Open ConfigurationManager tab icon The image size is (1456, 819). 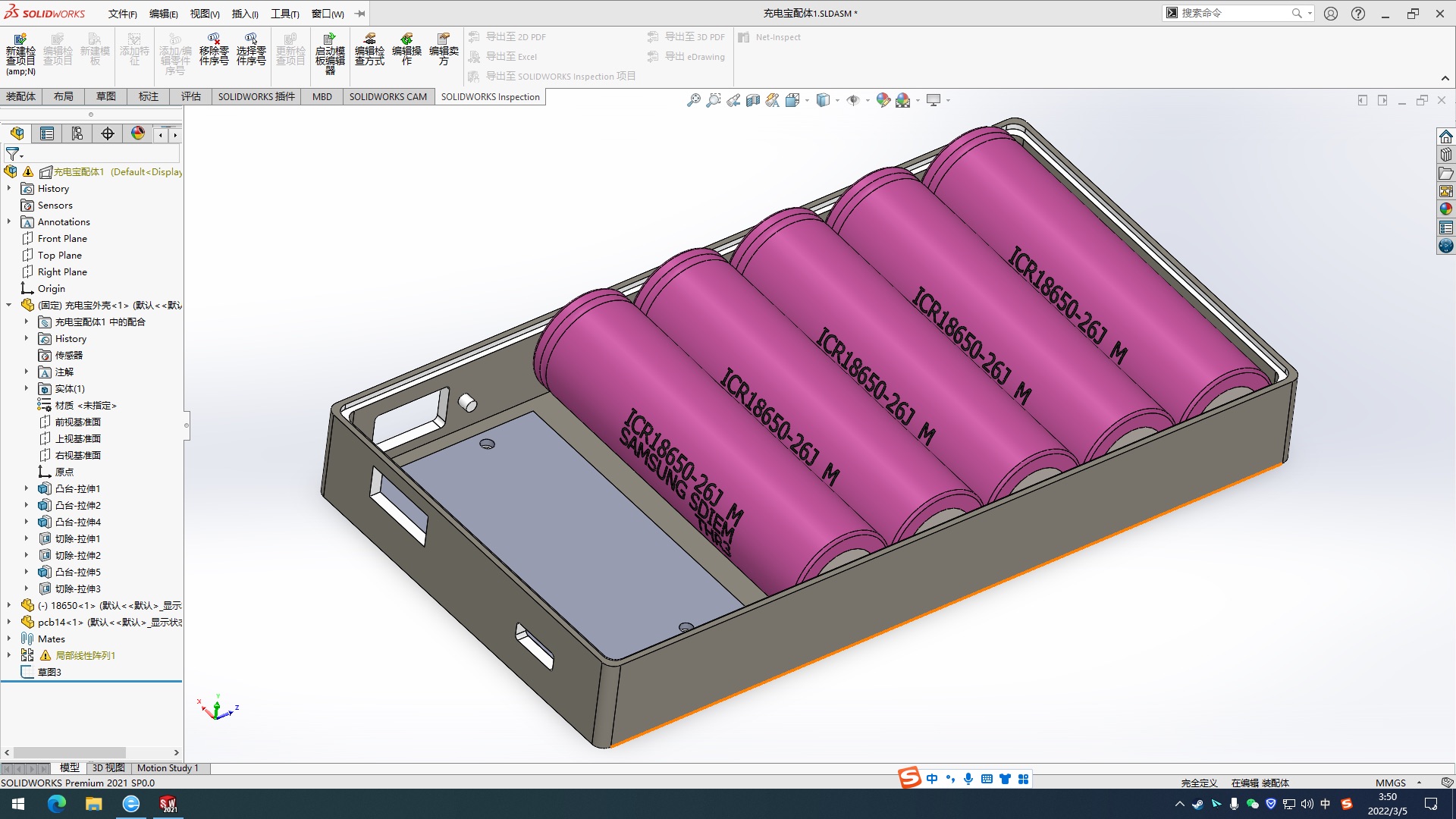[77, 133]
